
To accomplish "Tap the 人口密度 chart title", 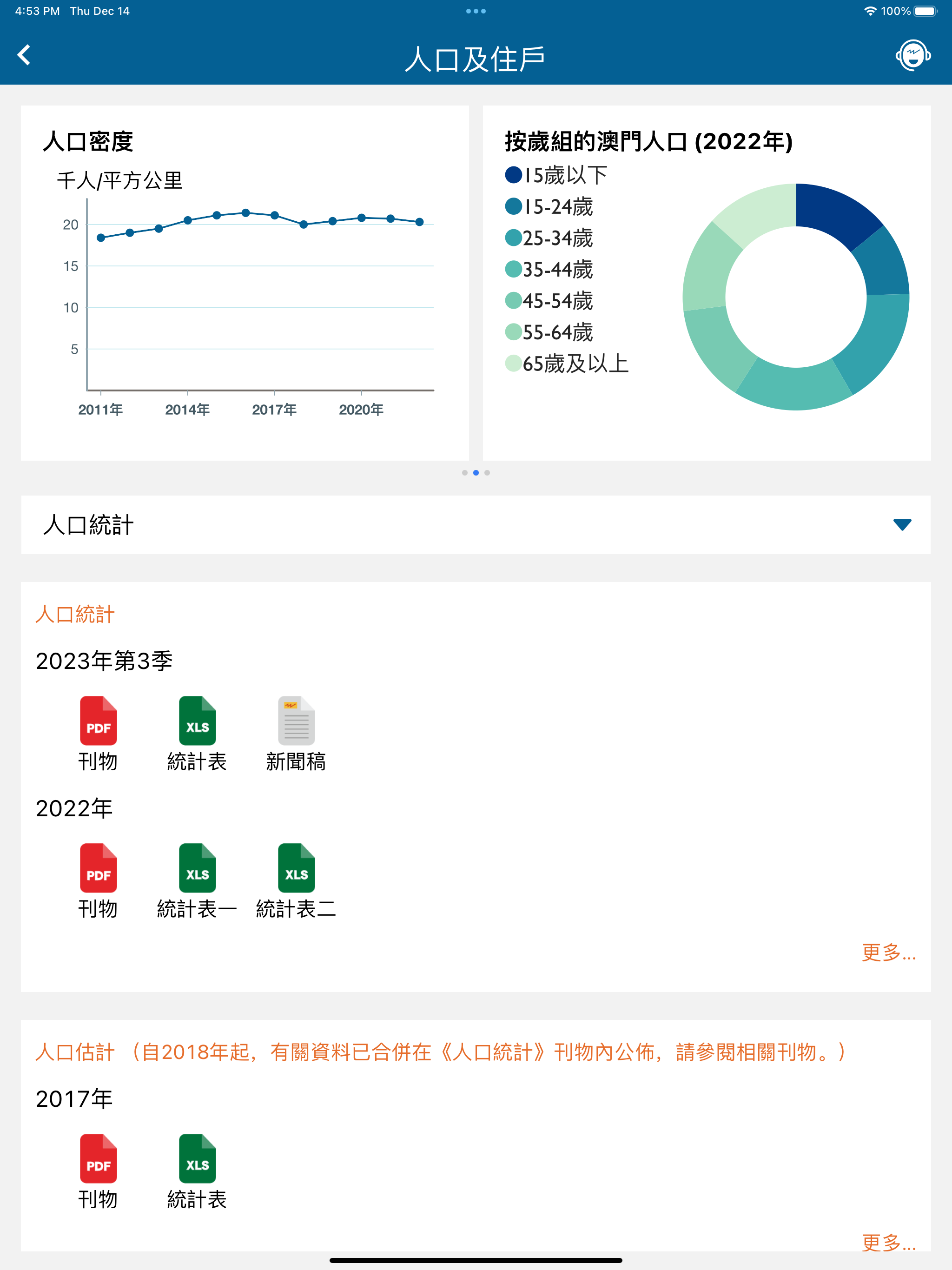I will point(88,141).
